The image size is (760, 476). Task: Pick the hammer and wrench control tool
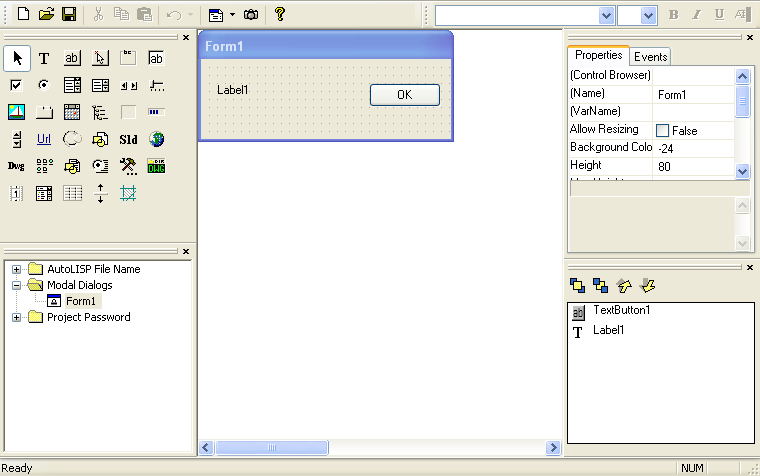pyautogui.click(x=128, y=166)
